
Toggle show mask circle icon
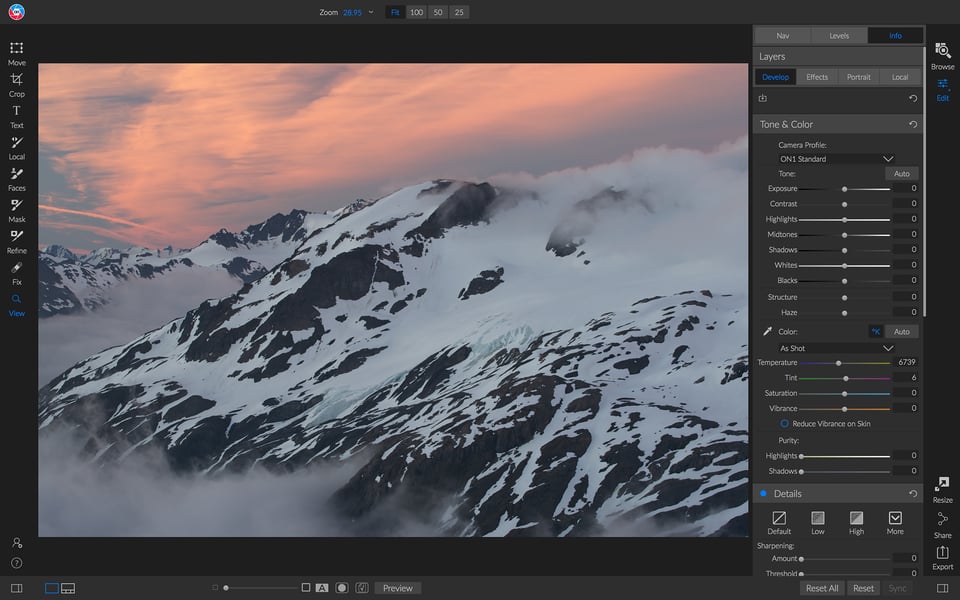pos(342,588)
